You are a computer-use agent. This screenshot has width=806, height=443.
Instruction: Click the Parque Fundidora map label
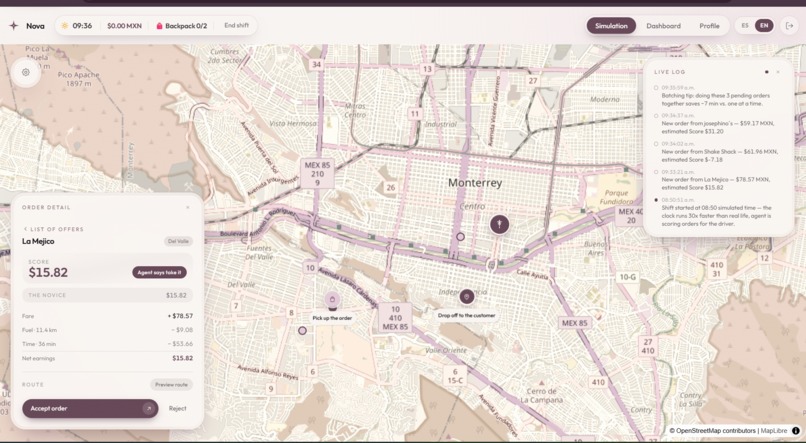click(616, 198)
